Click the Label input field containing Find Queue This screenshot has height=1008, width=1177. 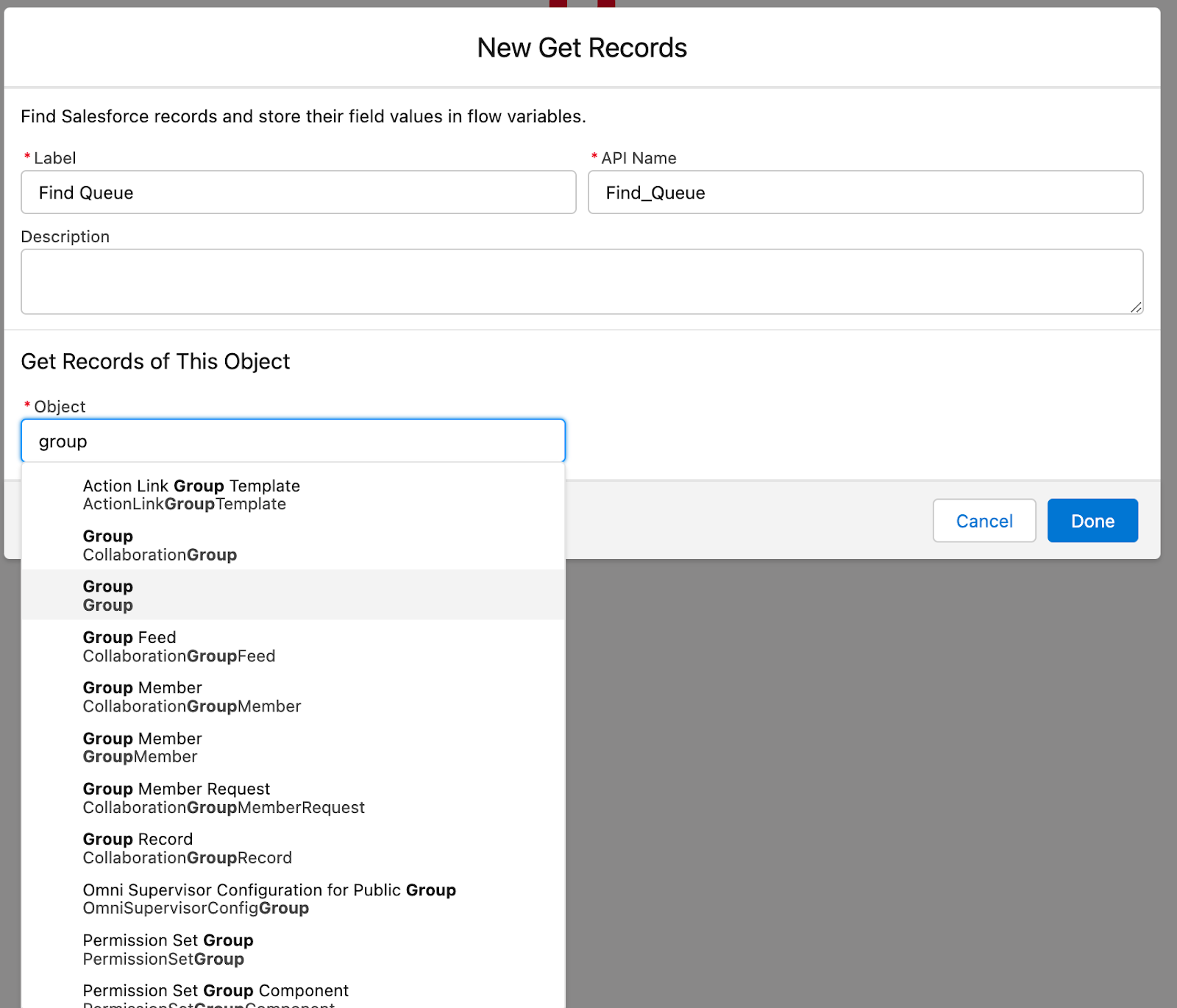pos(298,193)
